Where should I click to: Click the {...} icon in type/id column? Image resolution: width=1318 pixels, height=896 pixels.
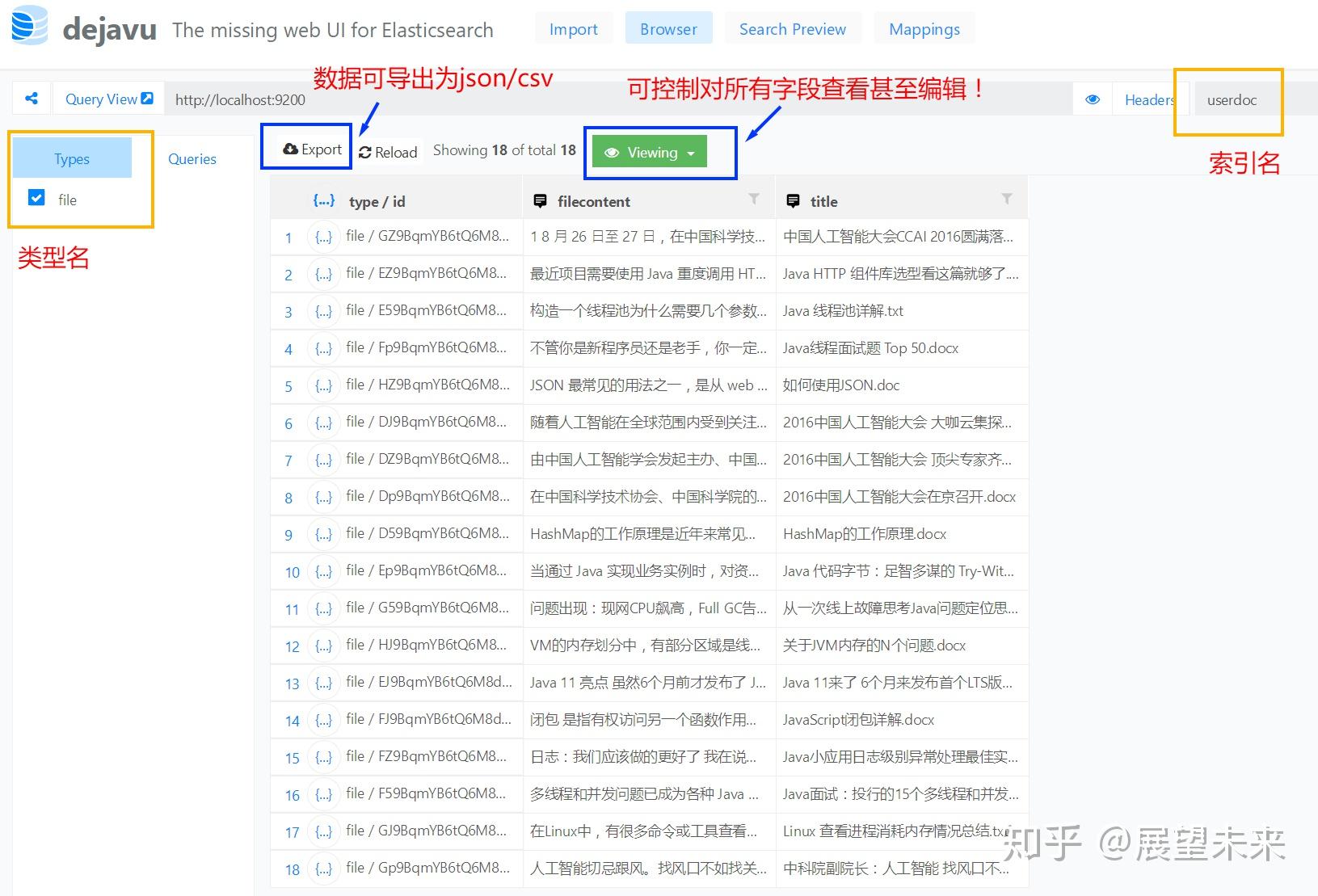pyautogui.click(x=323, y=200)
